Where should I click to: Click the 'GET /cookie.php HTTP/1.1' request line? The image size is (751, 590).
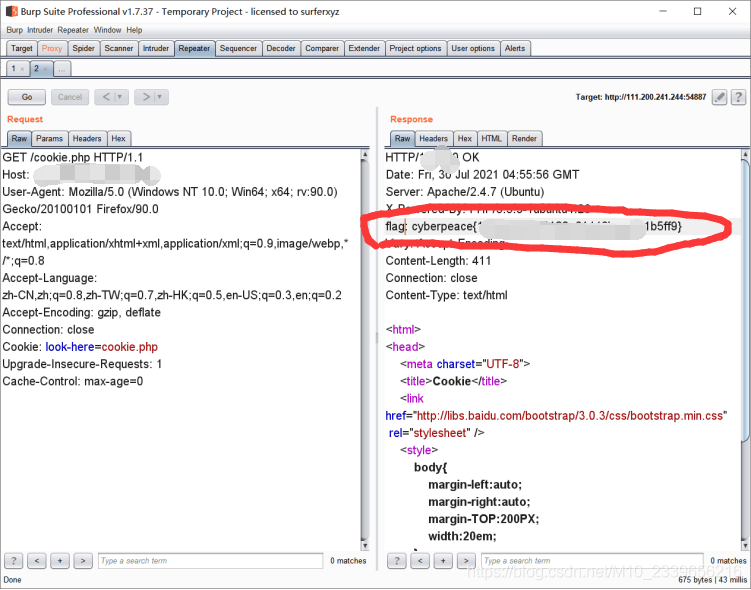(x=73, y=158)
